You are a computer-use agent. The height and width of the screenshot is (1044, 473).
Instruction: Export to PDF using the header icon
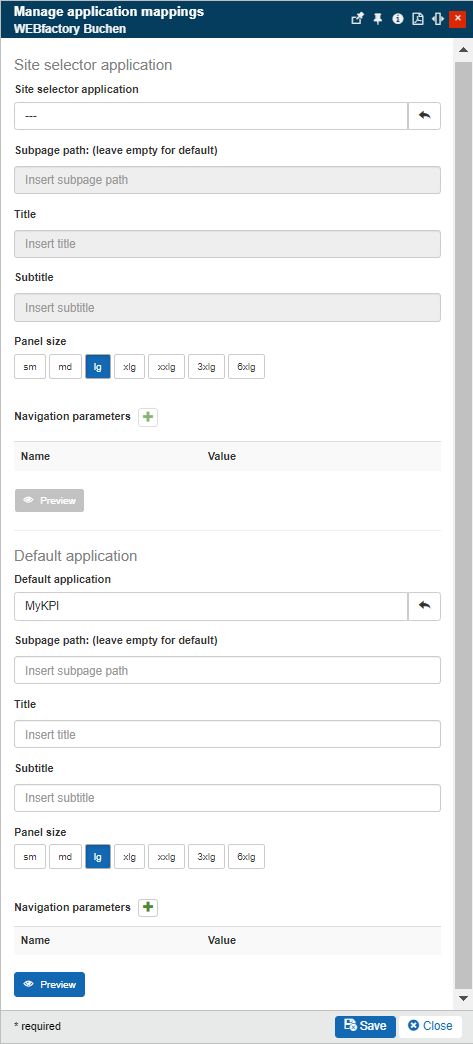pyautogui.click(x=418, y=19)
